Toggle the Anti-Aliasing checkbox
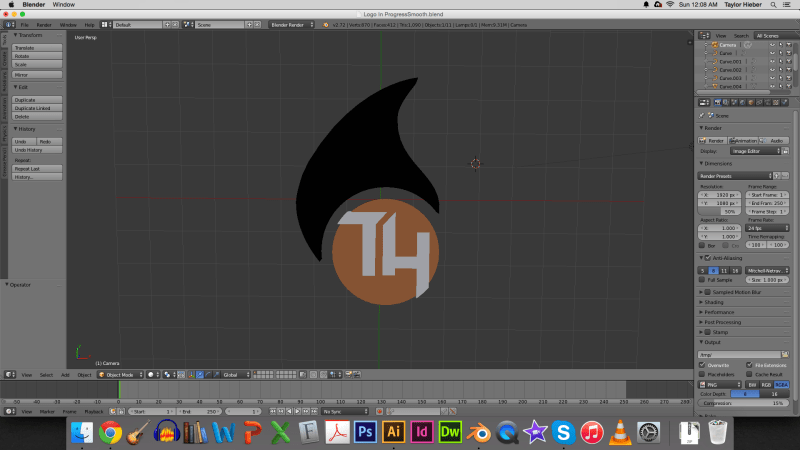 click(x=708, y=258)
